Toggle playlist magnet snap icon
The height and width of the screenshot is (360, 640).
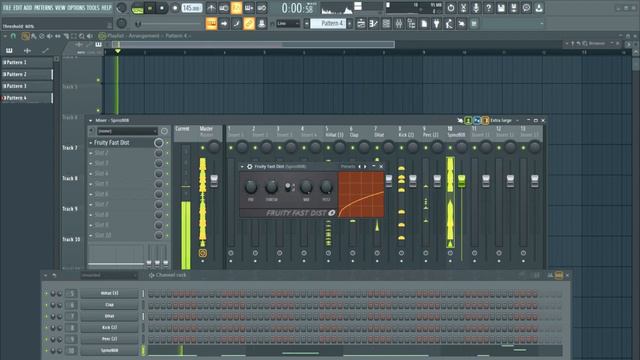click(x=13, y=36)
